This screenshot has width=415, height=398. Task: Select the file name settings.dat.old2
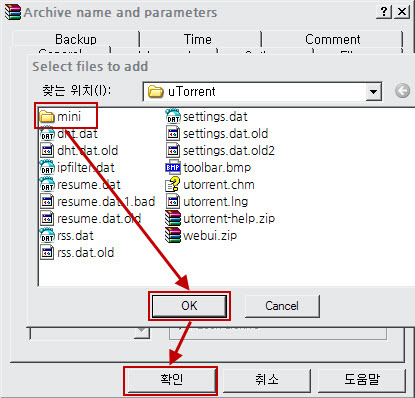[x=229, y=151]
